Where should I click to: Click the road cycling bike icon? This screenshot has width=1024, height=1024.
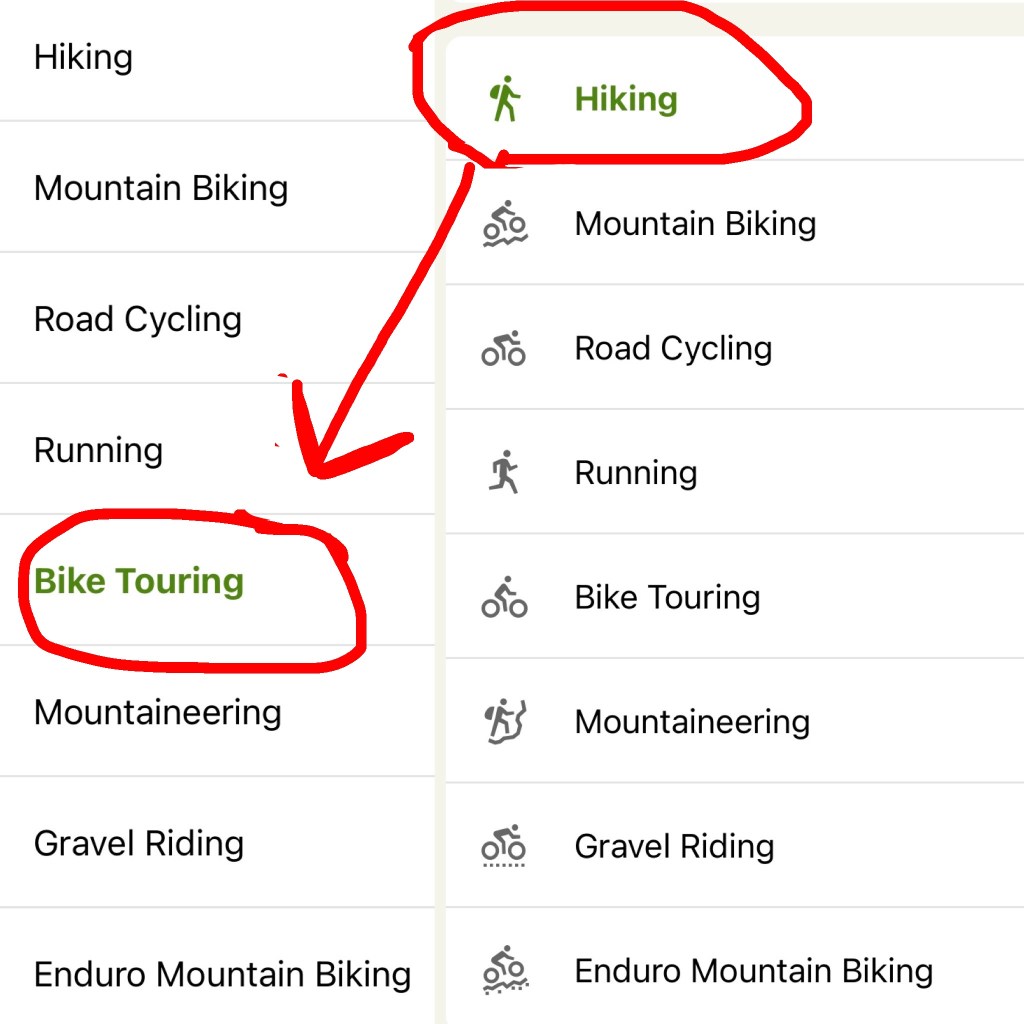click(504, 348)
